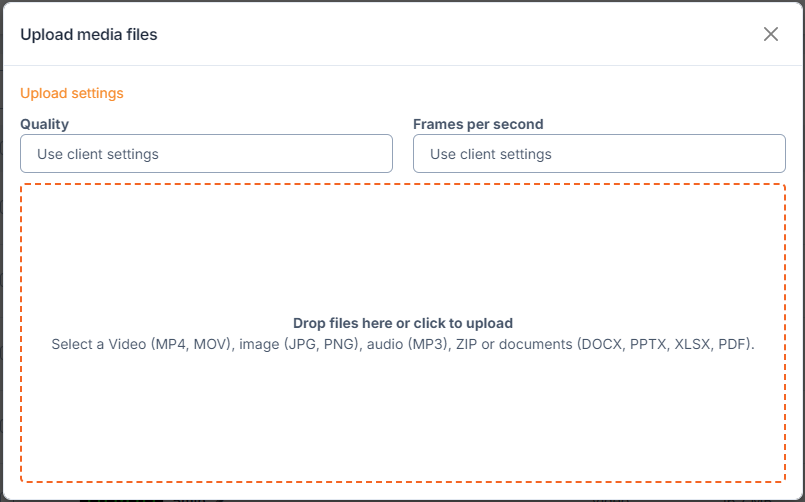Pick a frame rate from the Frames per second combo box

click(x=599, y=153)
